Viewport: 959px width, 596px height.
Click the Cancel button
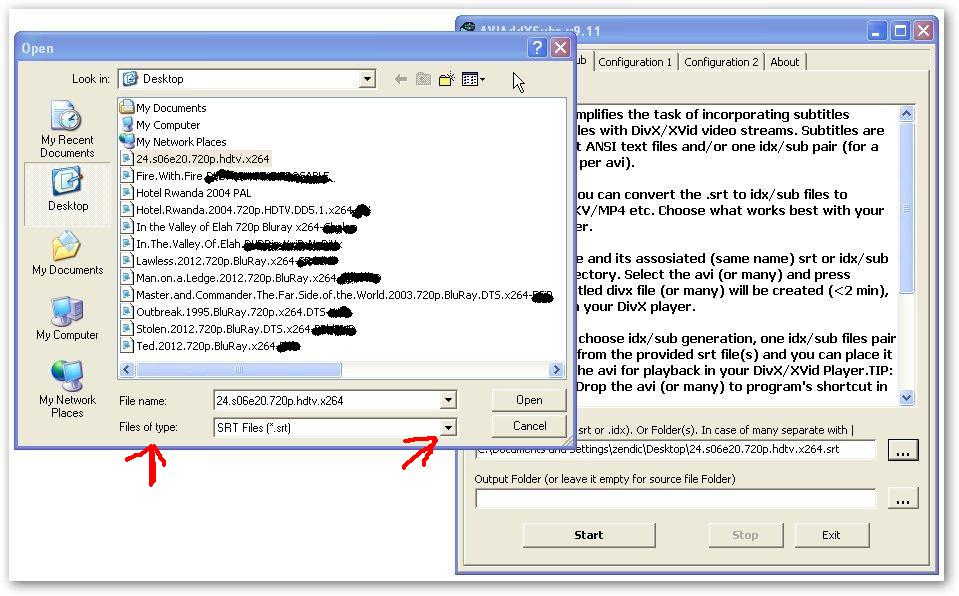(x=528, y=426)
